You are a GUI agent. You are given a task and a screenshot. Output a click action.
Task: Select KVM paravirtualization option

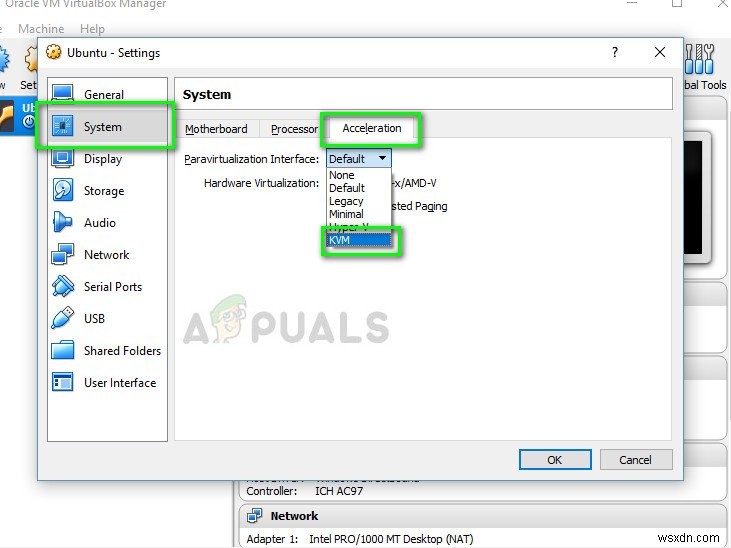coord(359,240)
